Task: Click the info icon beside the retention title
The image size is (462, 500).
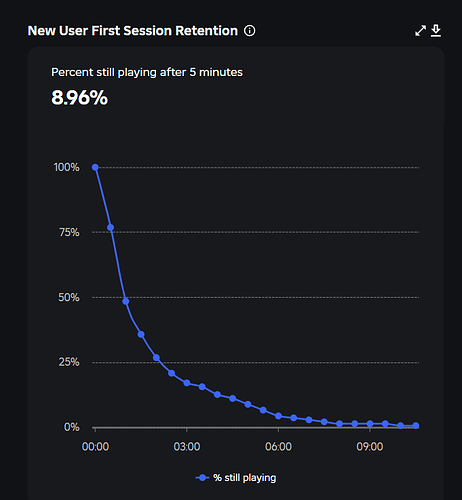Action: click(249, 31)
